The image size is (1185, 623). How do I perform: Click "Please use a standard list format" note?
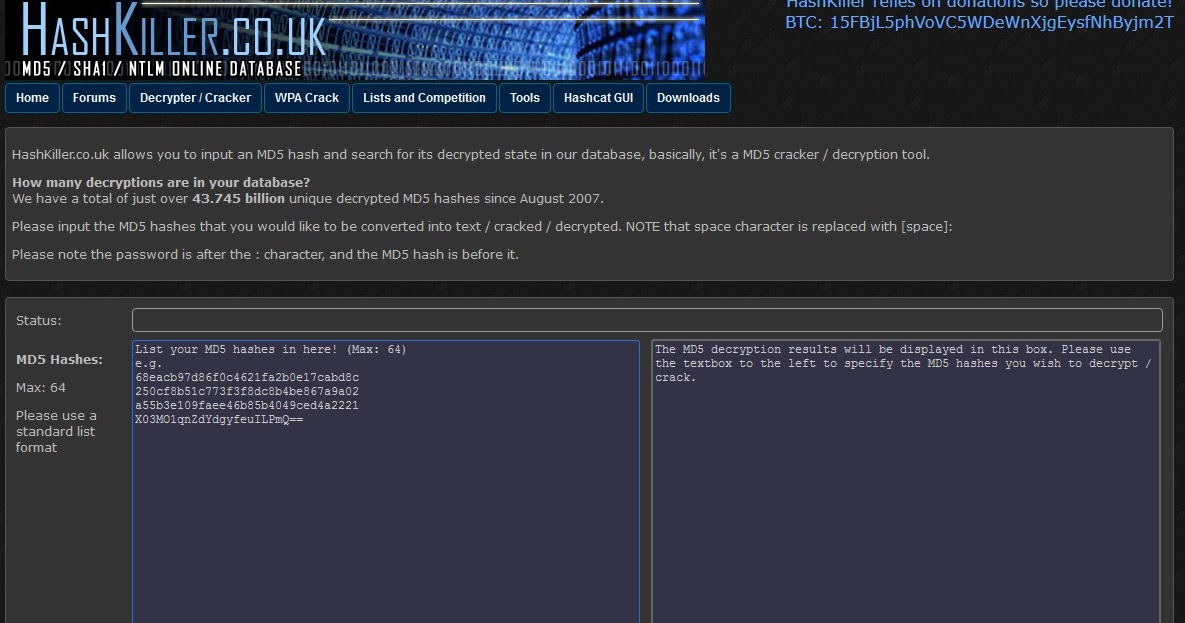click(56, 432)
